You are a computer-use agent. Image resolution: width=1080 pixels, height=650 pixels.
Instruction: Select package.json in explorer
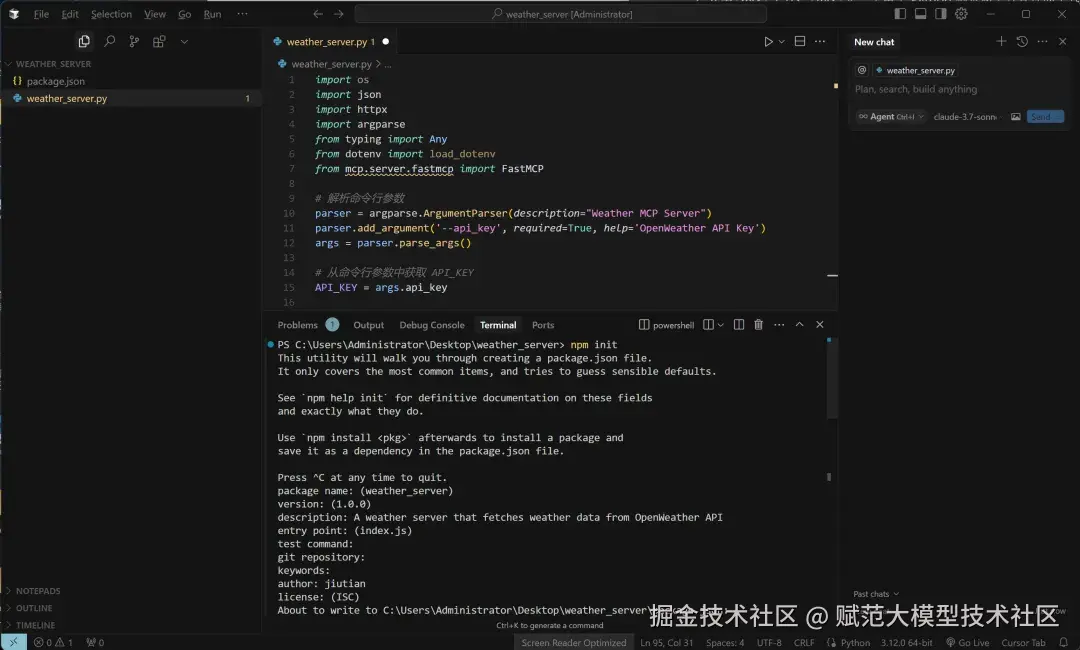tap(131, 81)
